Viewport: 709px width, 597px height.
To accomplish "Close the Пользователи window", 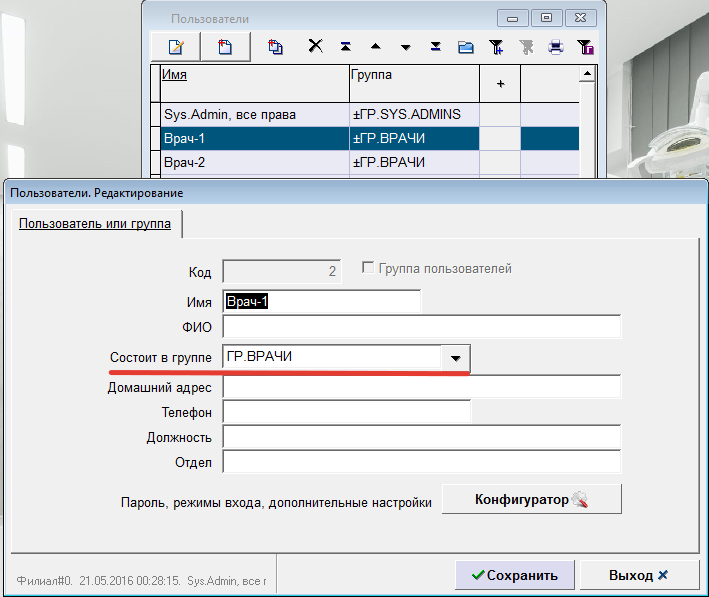I will (x=580, y=18).
